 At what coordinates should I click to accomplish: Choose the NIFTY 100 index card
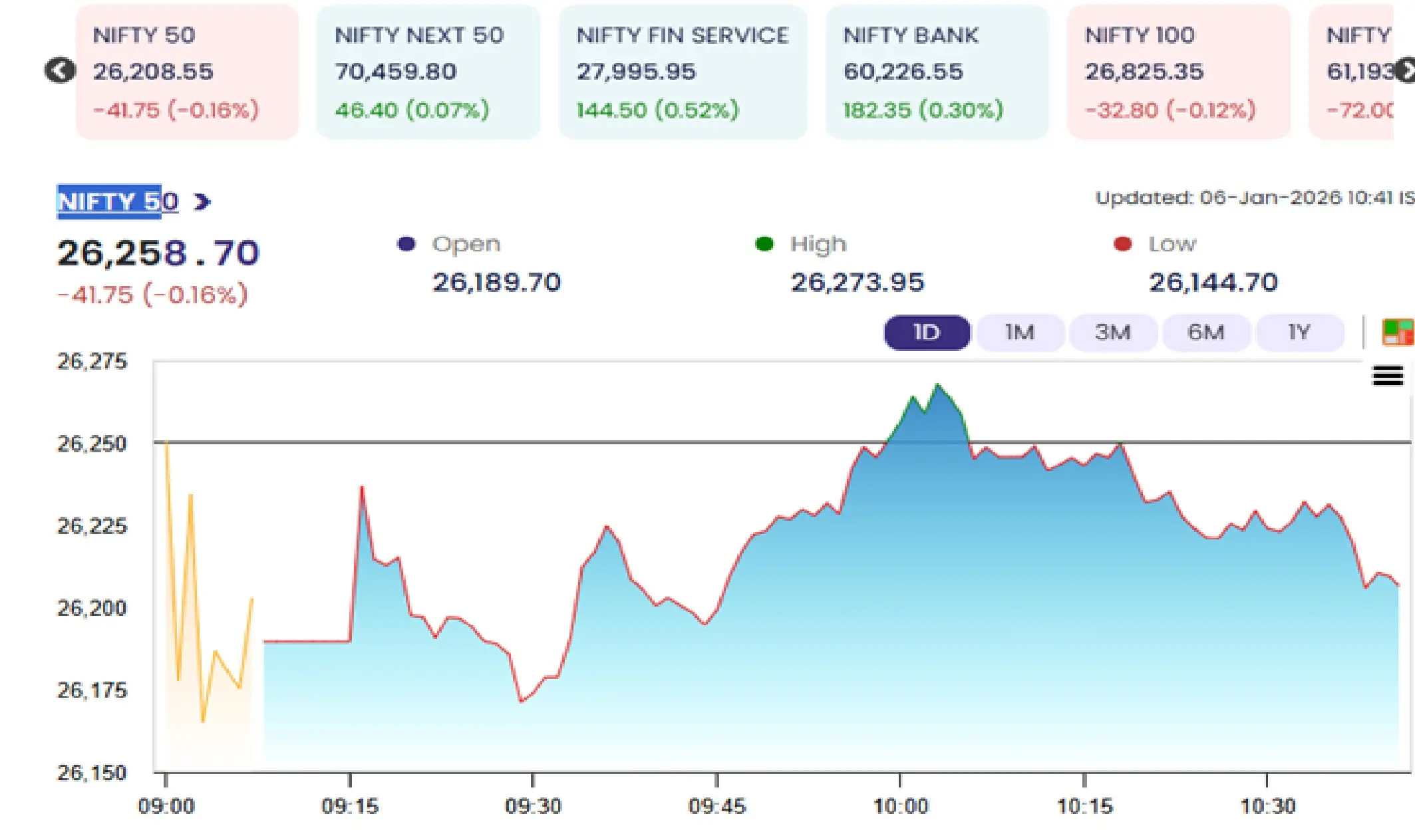1178,72
